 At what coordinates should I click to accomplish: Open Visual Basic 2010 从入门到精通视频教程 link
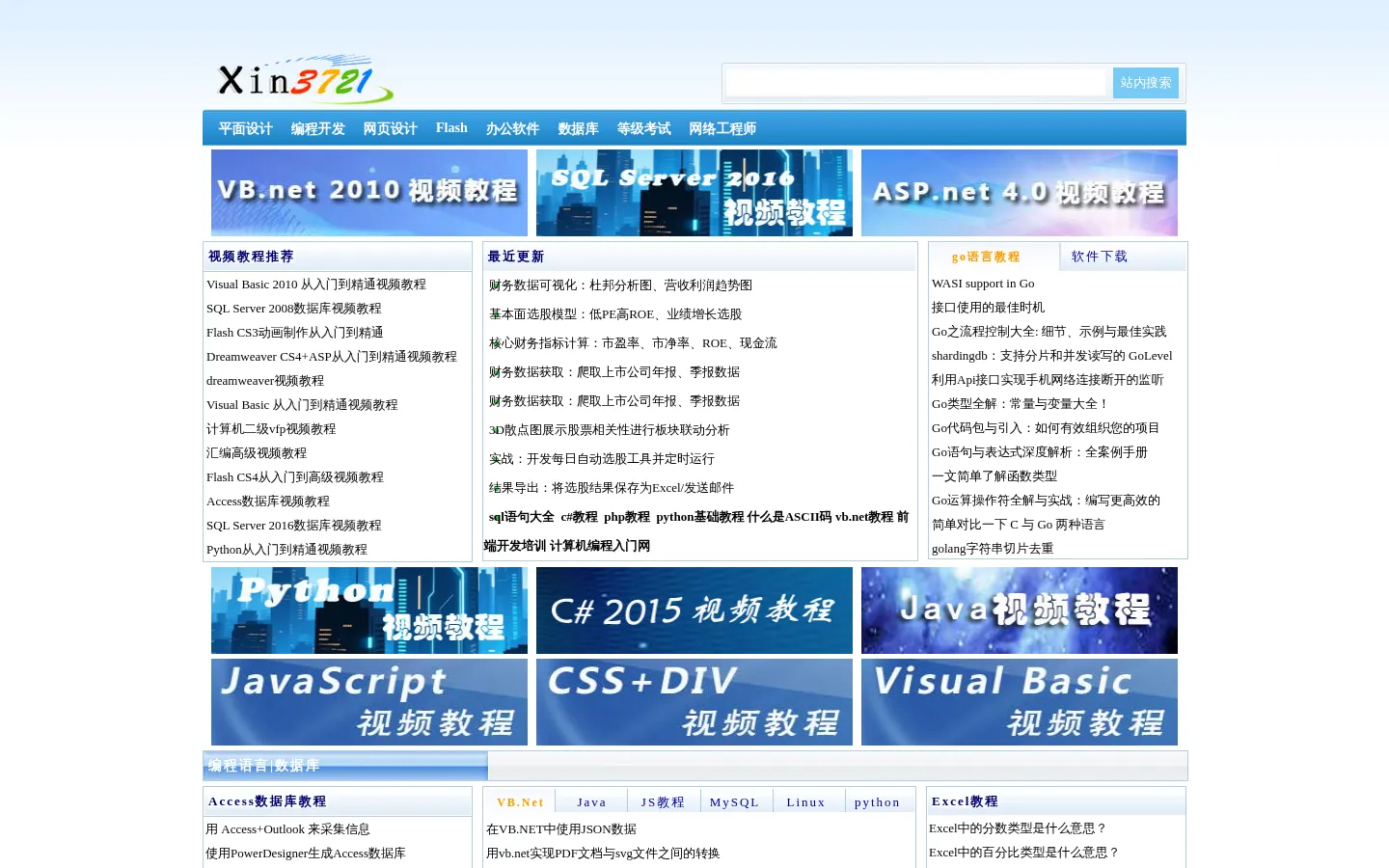click(x=316, y=285)
